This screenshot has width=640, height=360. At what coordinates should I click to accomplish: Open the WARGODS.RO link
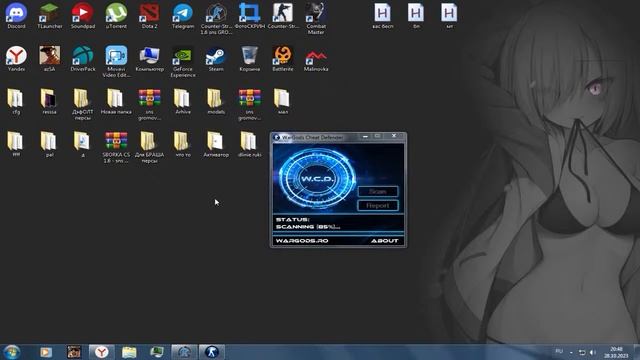tap(302, 241)
